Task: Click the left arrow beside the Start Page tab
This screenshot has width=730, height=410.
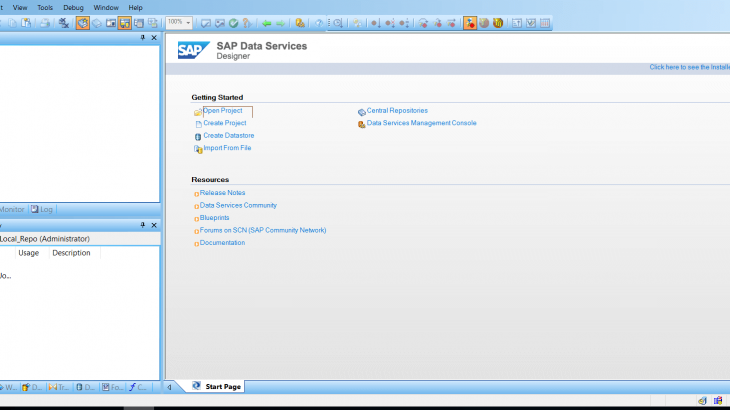Action: click(x=169, y=387)
